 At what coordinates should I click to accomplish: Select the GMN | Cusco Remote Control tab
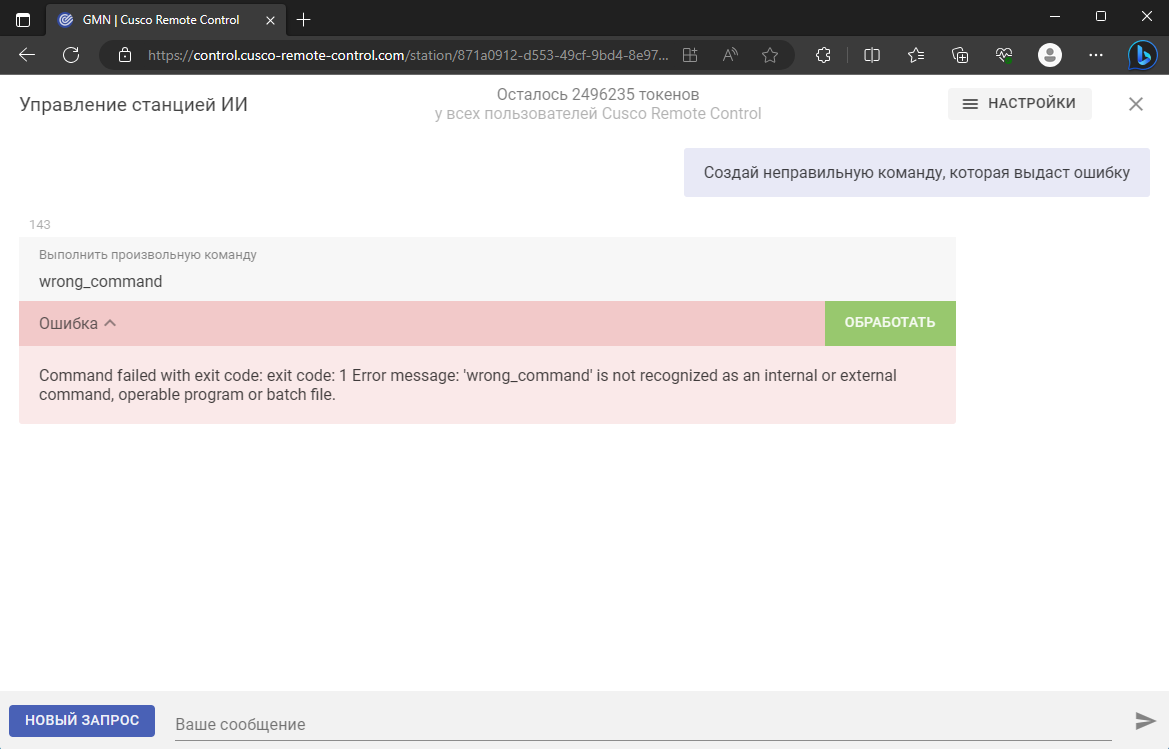click(x=166, y=20)
